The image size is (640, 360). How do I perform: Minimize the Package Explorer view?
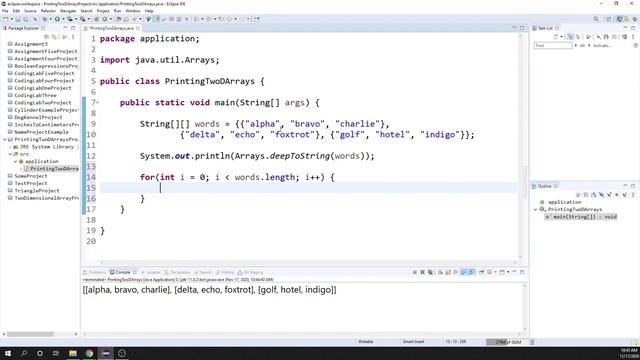[65, 28]
